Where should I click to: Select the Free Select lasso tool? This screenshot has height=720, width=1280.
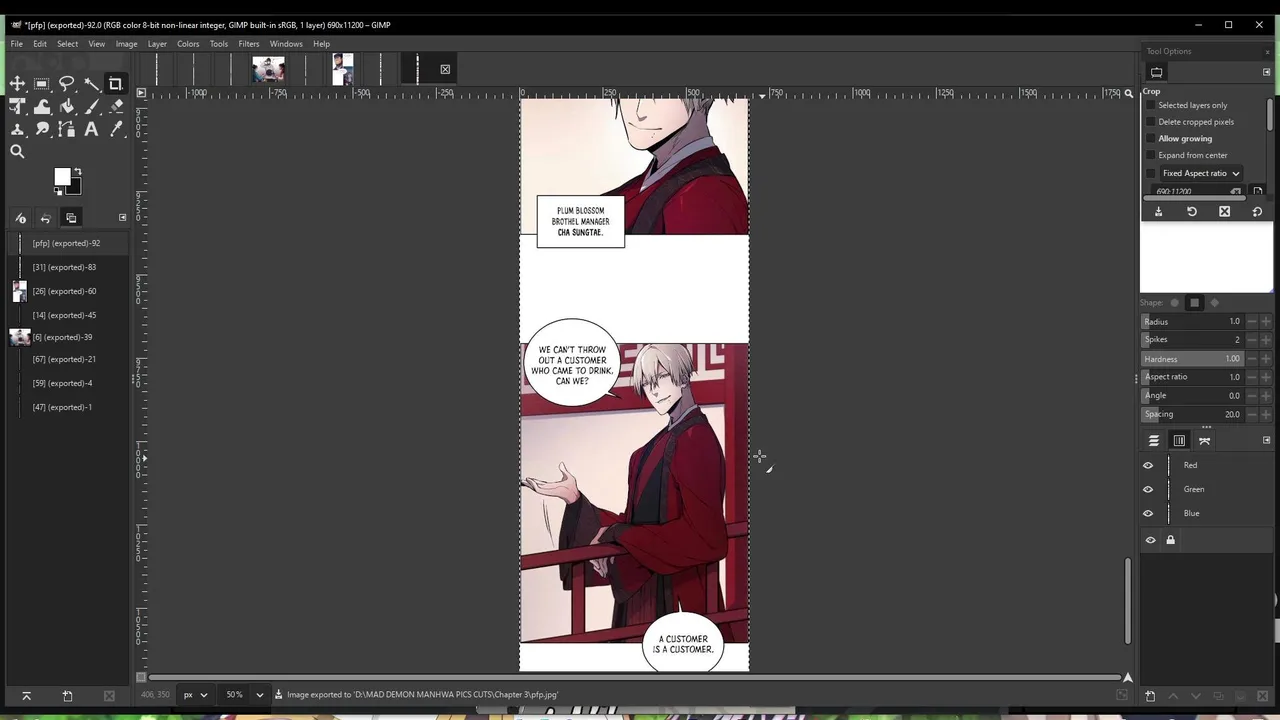67,85
